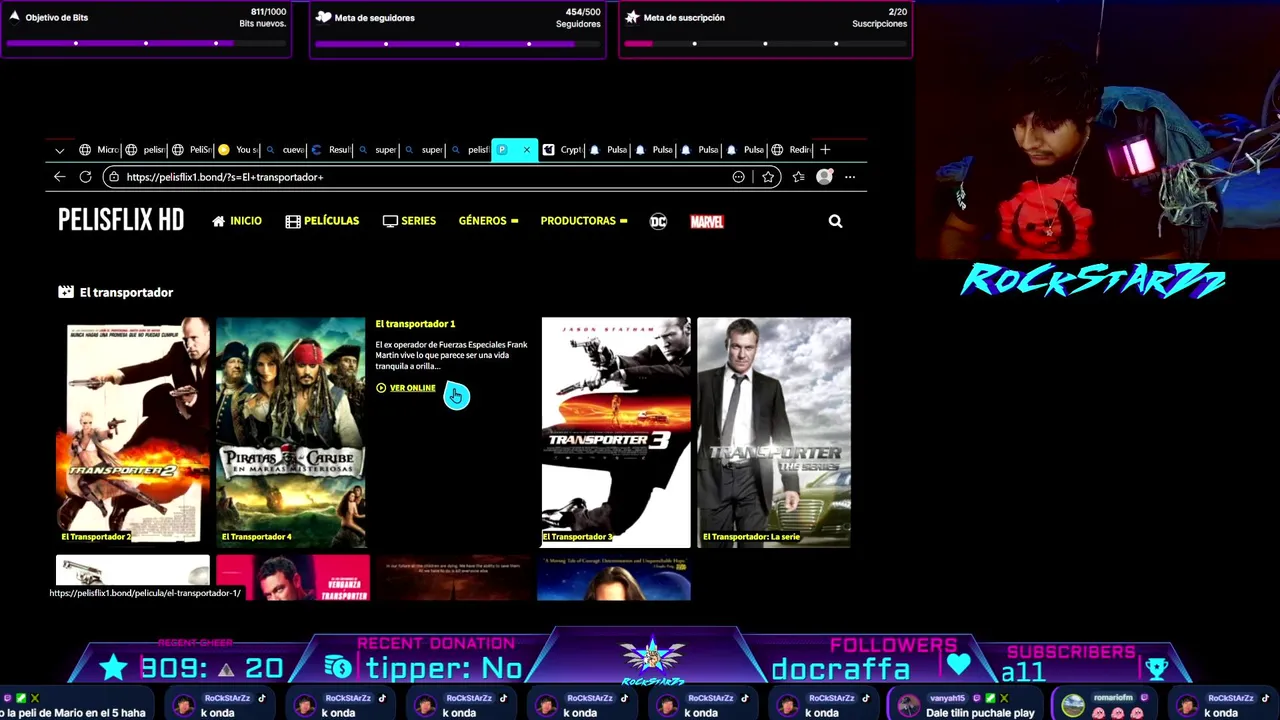Open the address bar circular dots icon
The width and height of the screenshot is (1280, 720).
coord(739,177)
